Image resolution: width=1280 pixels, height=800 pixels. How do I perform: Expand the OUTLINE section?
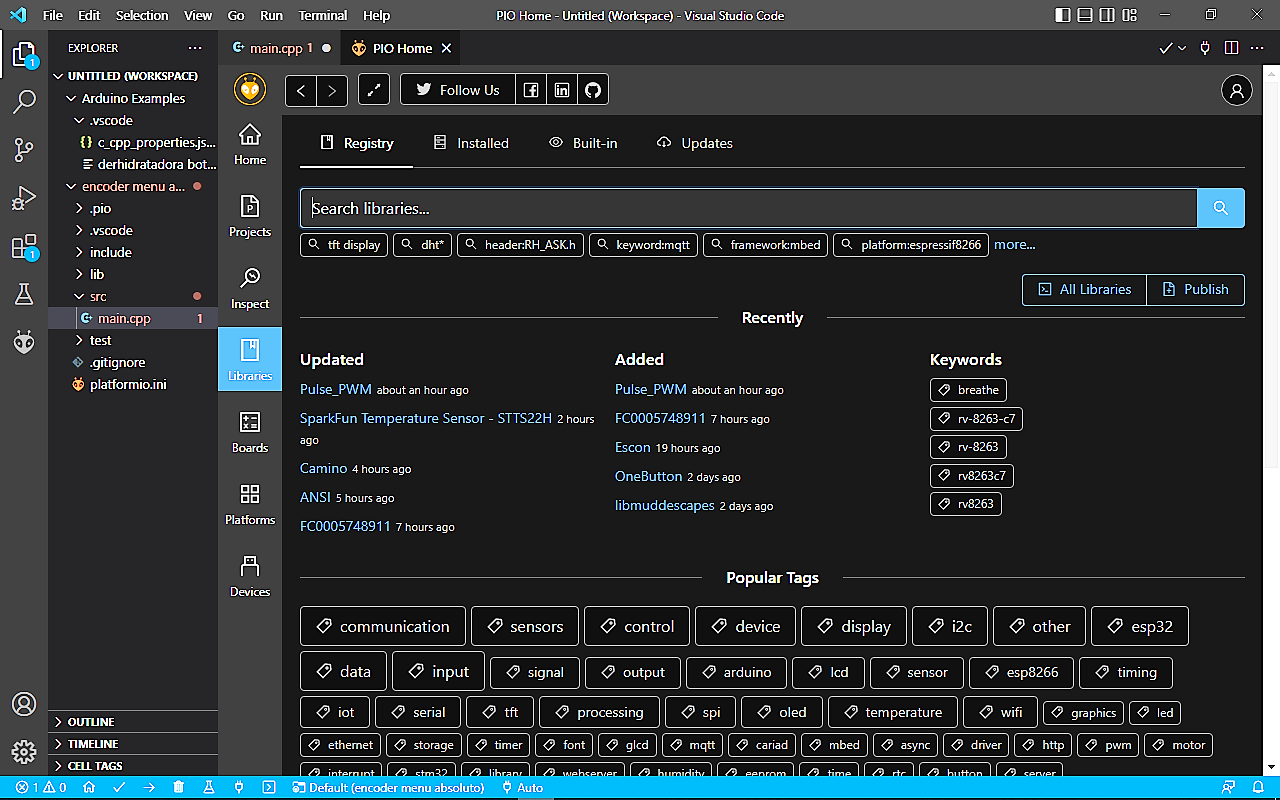coord(91,722)
